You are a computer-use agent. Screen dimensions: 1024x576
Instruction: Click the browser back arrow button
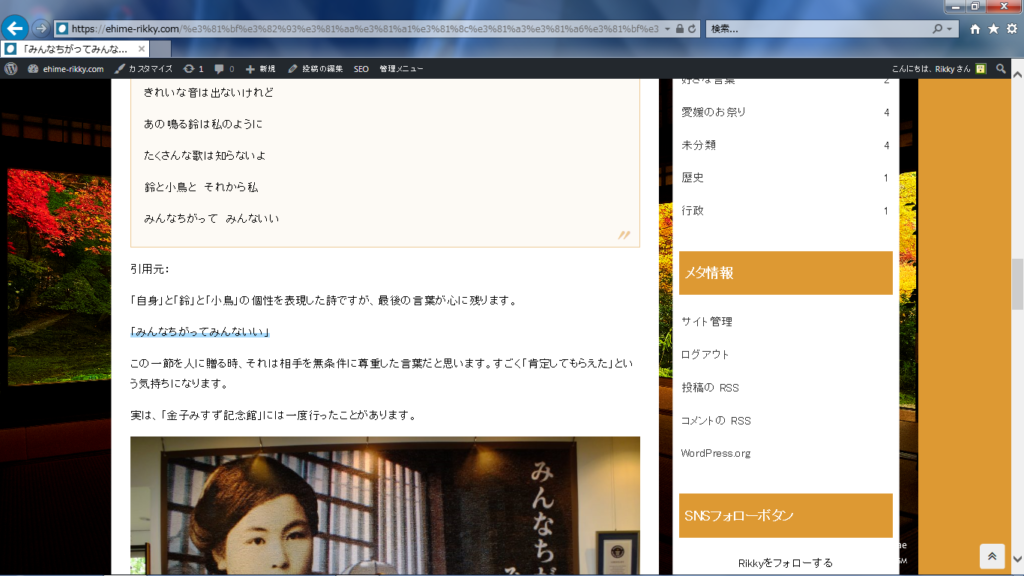(16, 28)
